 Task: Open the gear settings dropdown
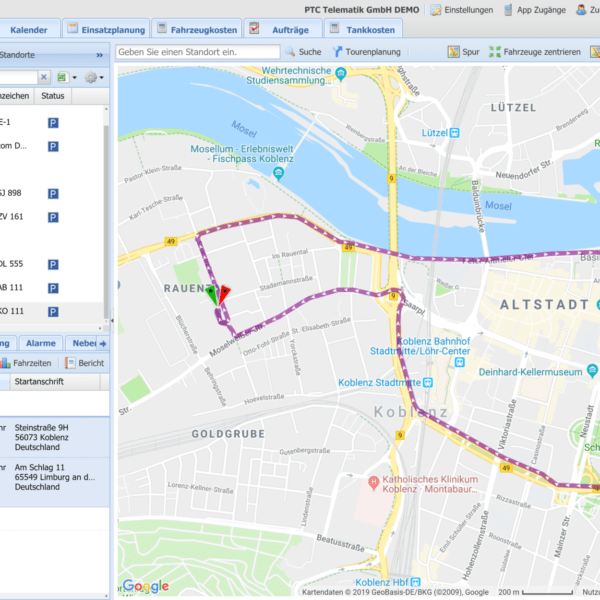[93, 77]
